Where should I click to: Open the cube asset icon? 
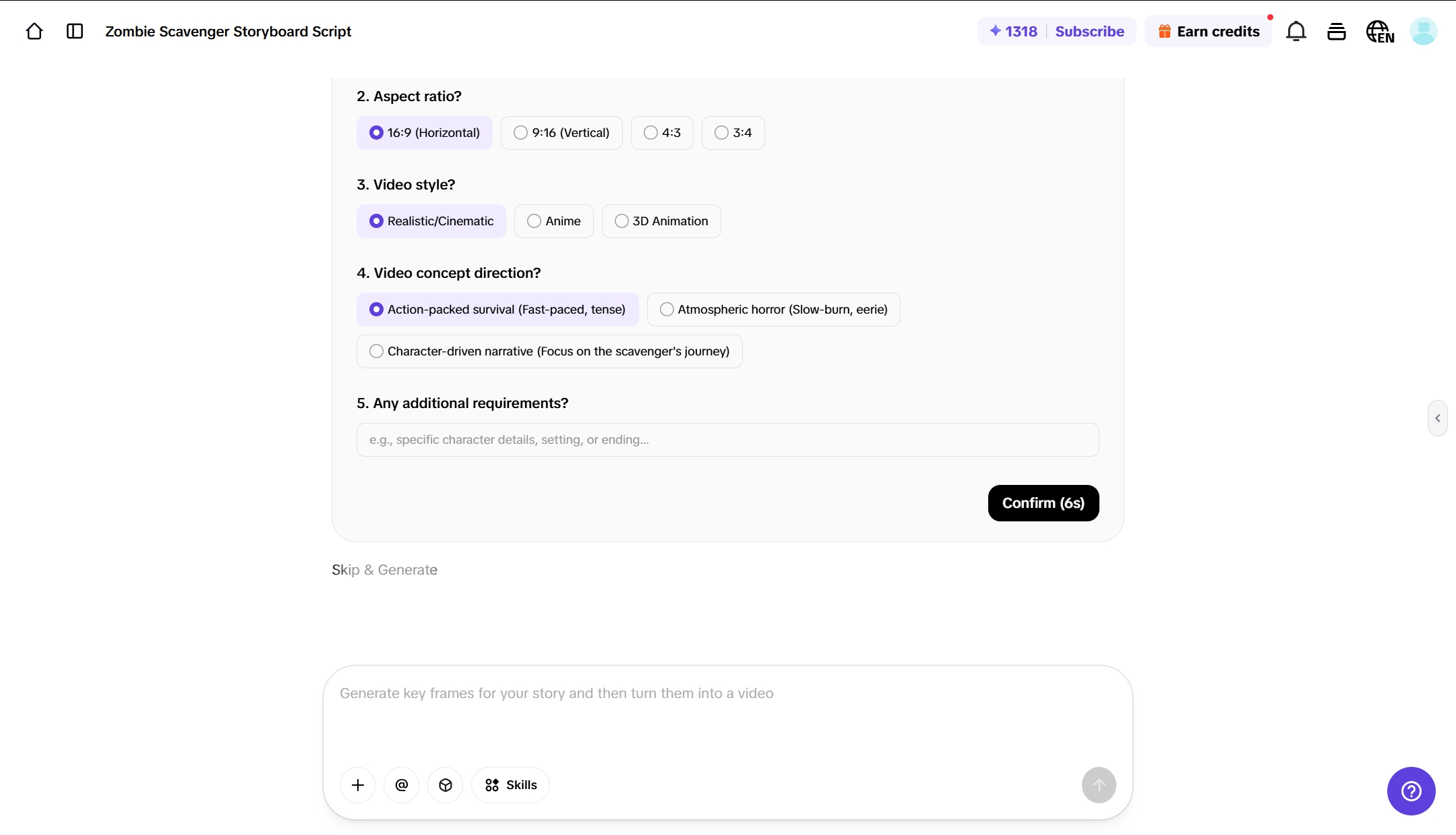(446, 785)
